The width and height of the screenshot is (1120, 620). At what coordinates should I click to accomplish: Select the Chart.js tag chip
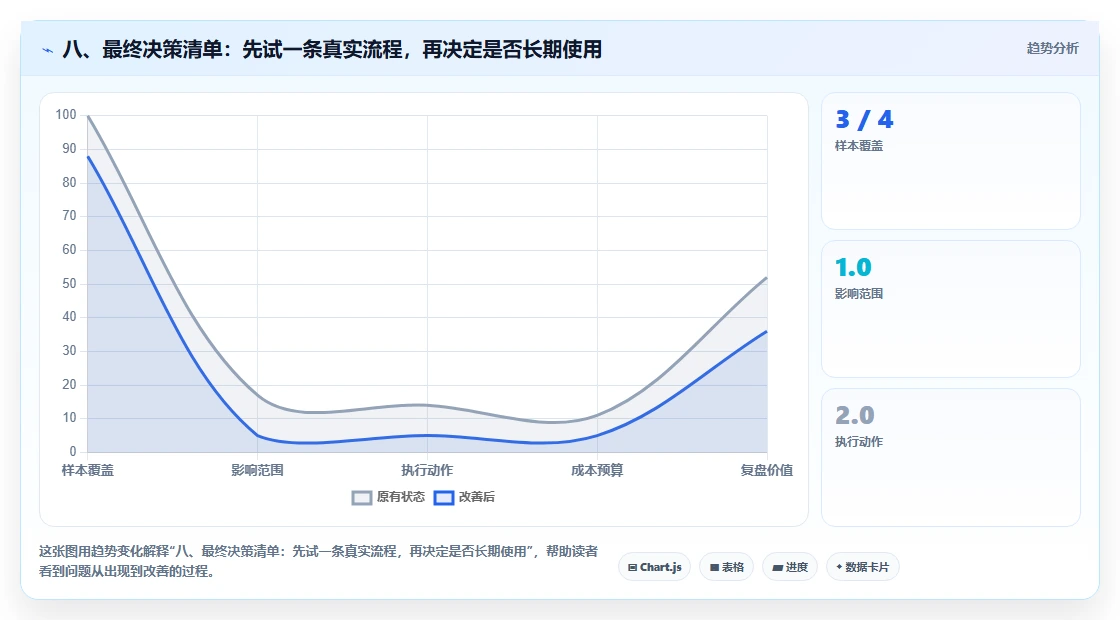pyautogui.click(x=654, y=567)
